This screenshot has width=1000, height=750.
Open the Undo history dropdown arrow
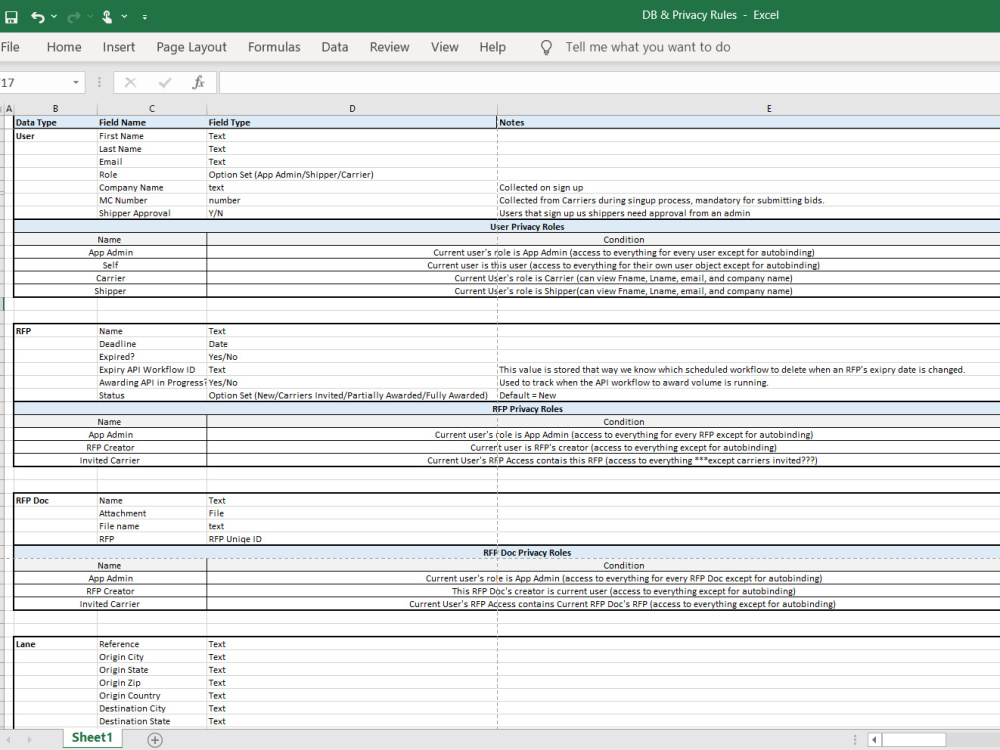[54, 17]
